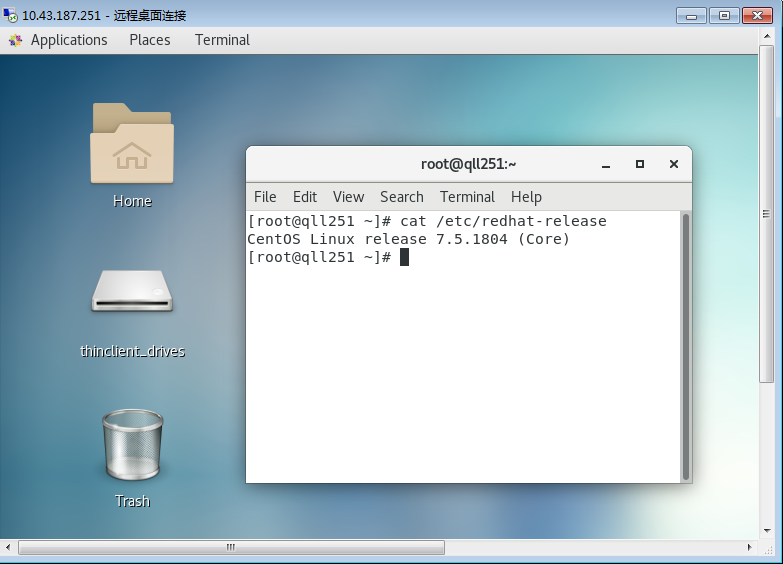Open the terminal's View menu

pos(349,197)
